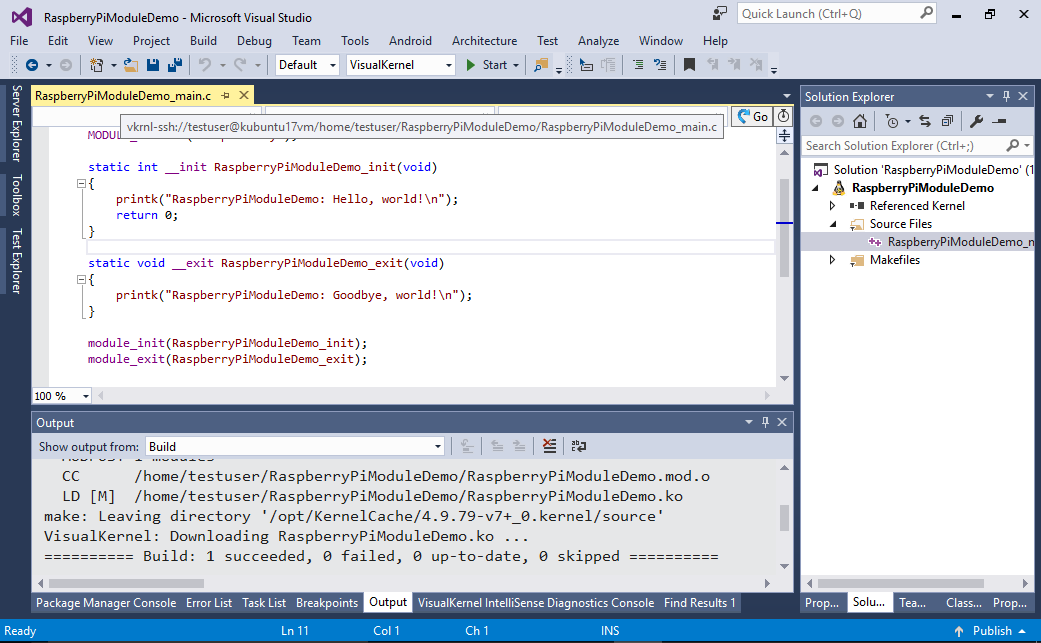
Task: Open the Default configuration dropdown
Action: pyautogui.click(x=307, y=65)
